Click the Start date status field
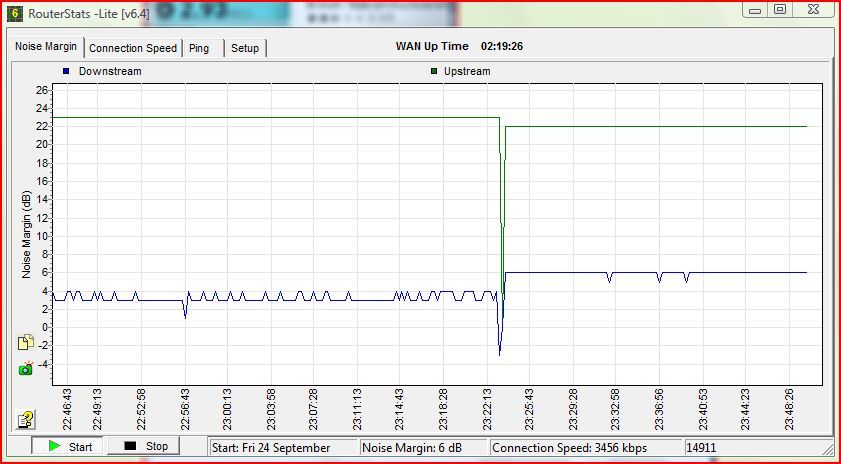Viewport: 841px width, 464px height. 283,447
